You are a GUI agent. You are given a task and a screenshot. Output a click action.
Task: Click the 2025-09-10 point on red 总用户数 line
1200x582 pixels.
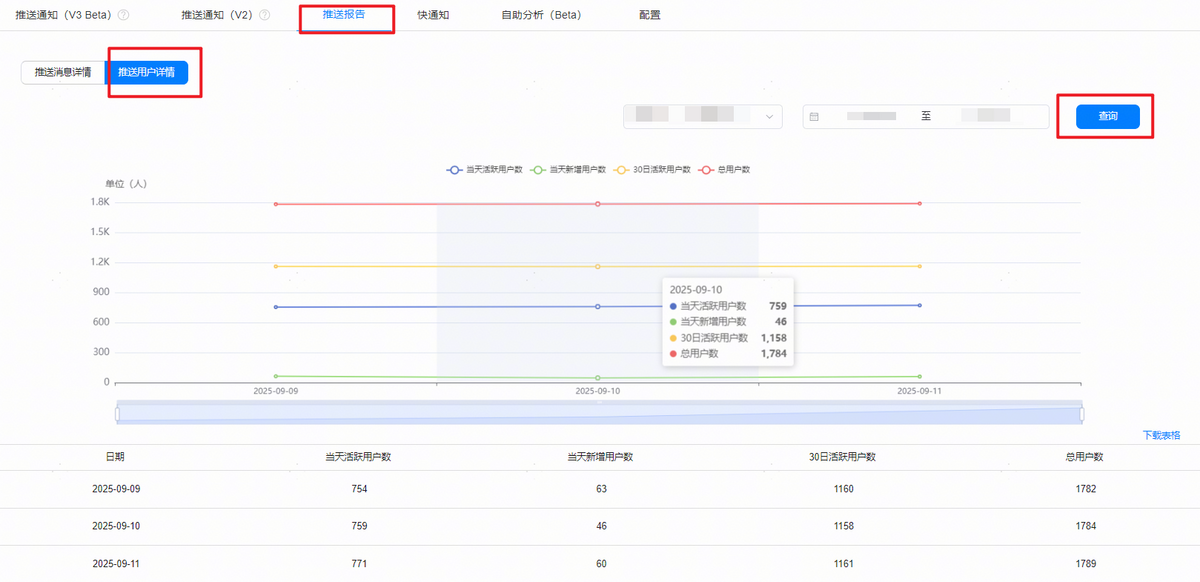tap(598, 204)
